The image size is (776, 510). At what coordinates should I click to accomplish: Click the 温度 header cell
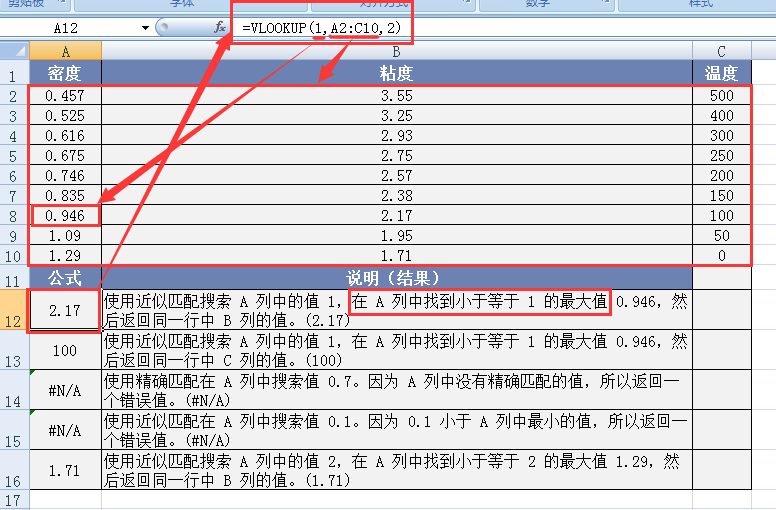click(722, 73)
